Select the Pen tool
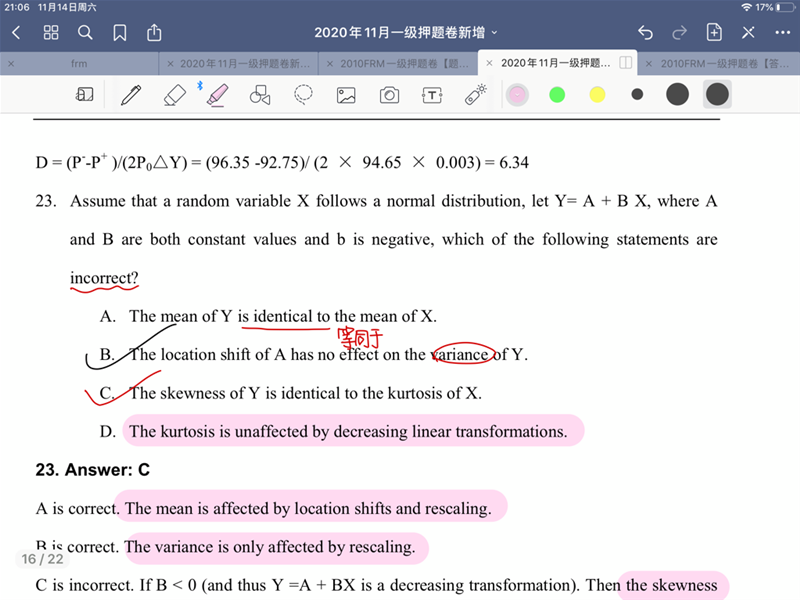800x600 pixels. tap(131, 95)
